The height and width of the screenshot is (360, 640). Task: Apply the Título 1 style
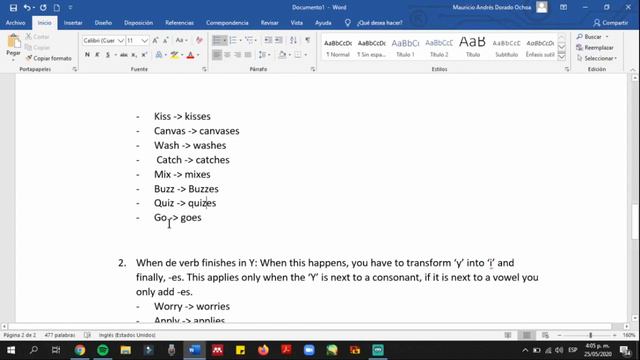(405, 47)
